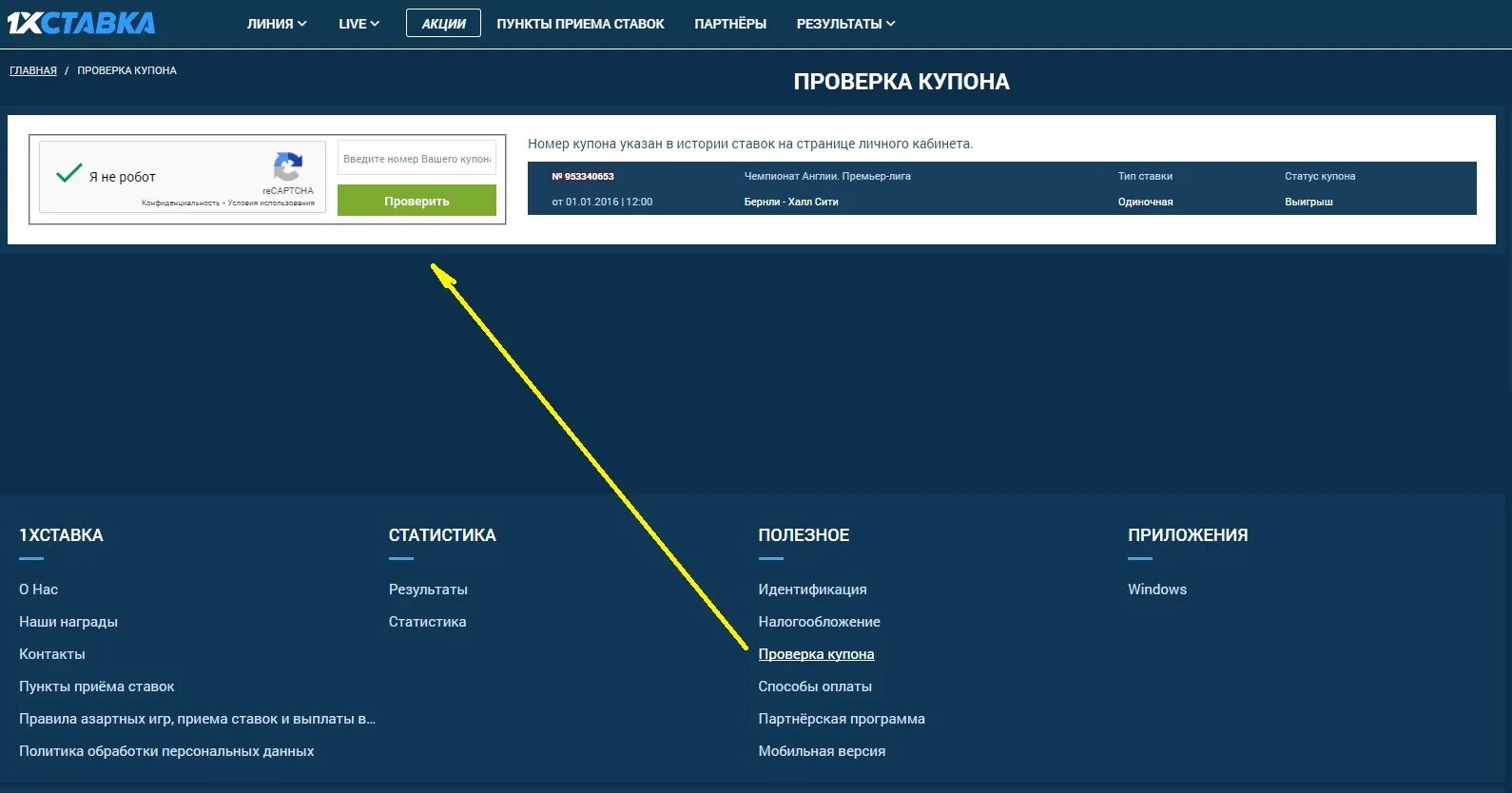This screenshot has width=1512, height=793.
Task: Open the footer 'Результаты' link
Action: pos(428,590)
